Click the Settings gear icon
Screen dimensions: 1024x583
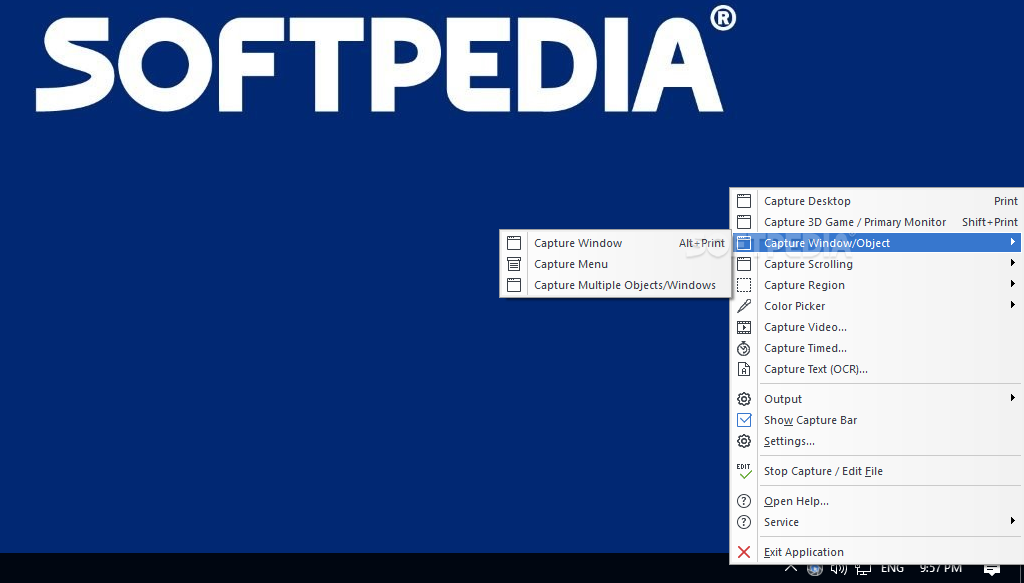pos(744,441)
